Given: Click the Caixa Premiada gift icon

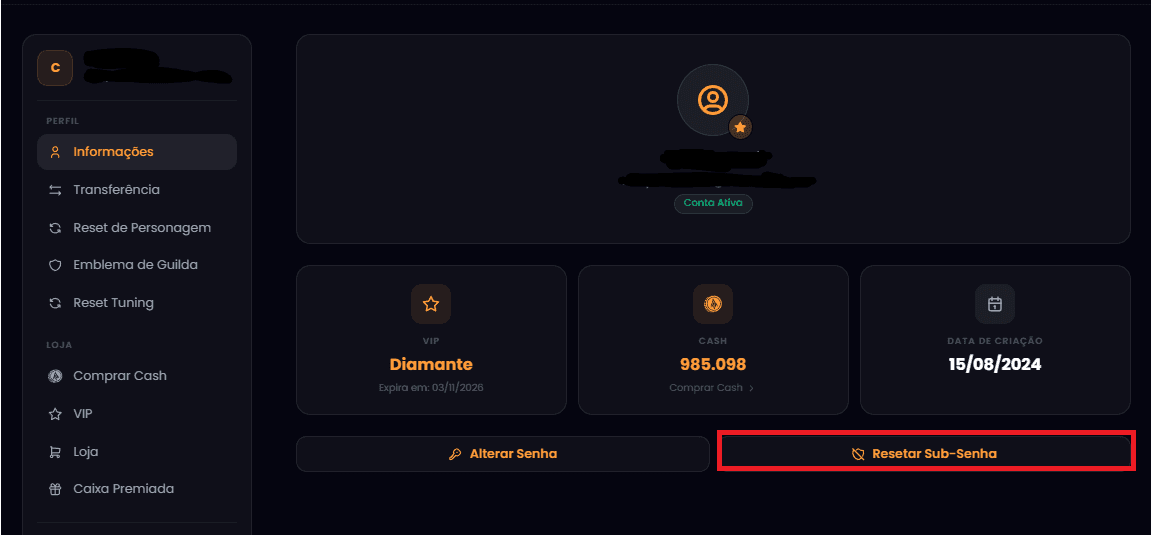Looking at the screenshot, I should [x=55, y=489].
